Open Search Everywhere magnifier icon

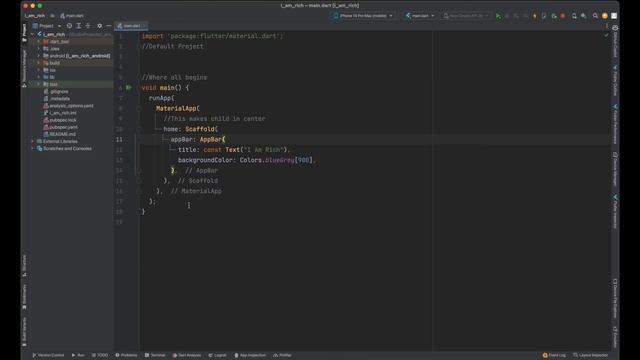pyautogui.click(x=595, y=16)
